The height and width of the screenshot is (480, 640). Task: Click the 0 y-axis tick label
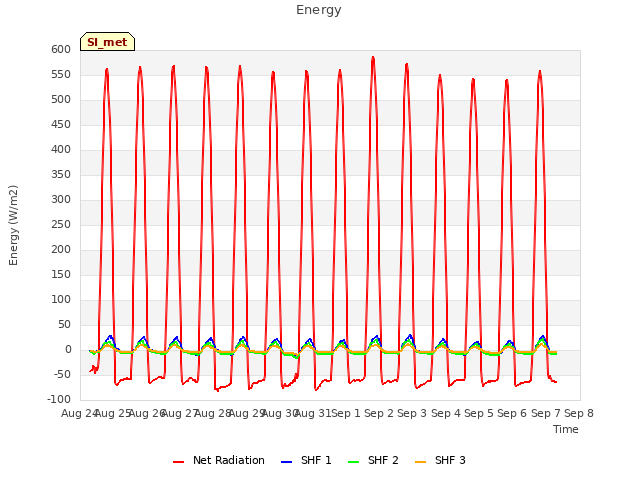pos(69,349)
